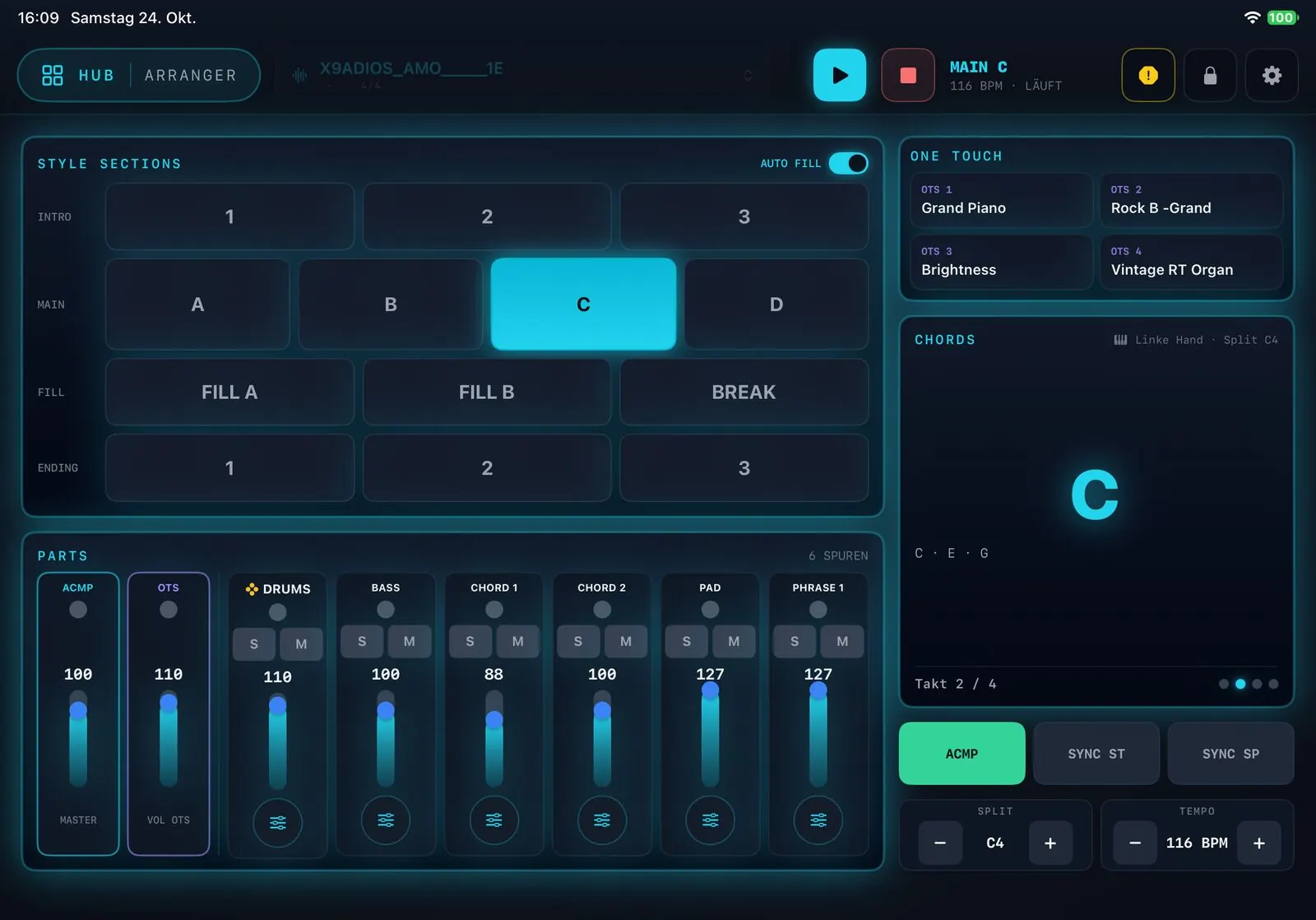Open the yellow warning indicator

point(1148,75)
